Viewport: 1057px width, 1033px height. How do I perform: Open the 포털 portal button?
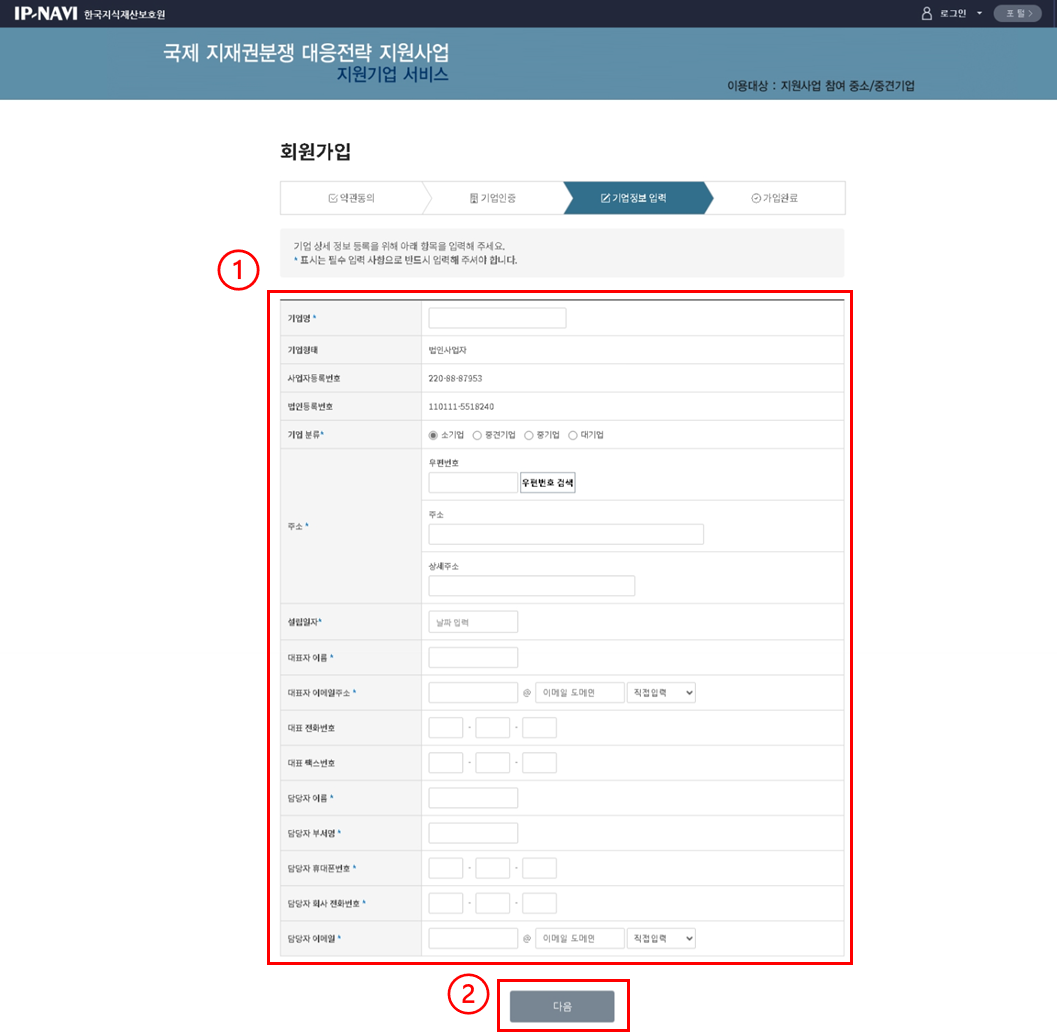point(1017,13)
